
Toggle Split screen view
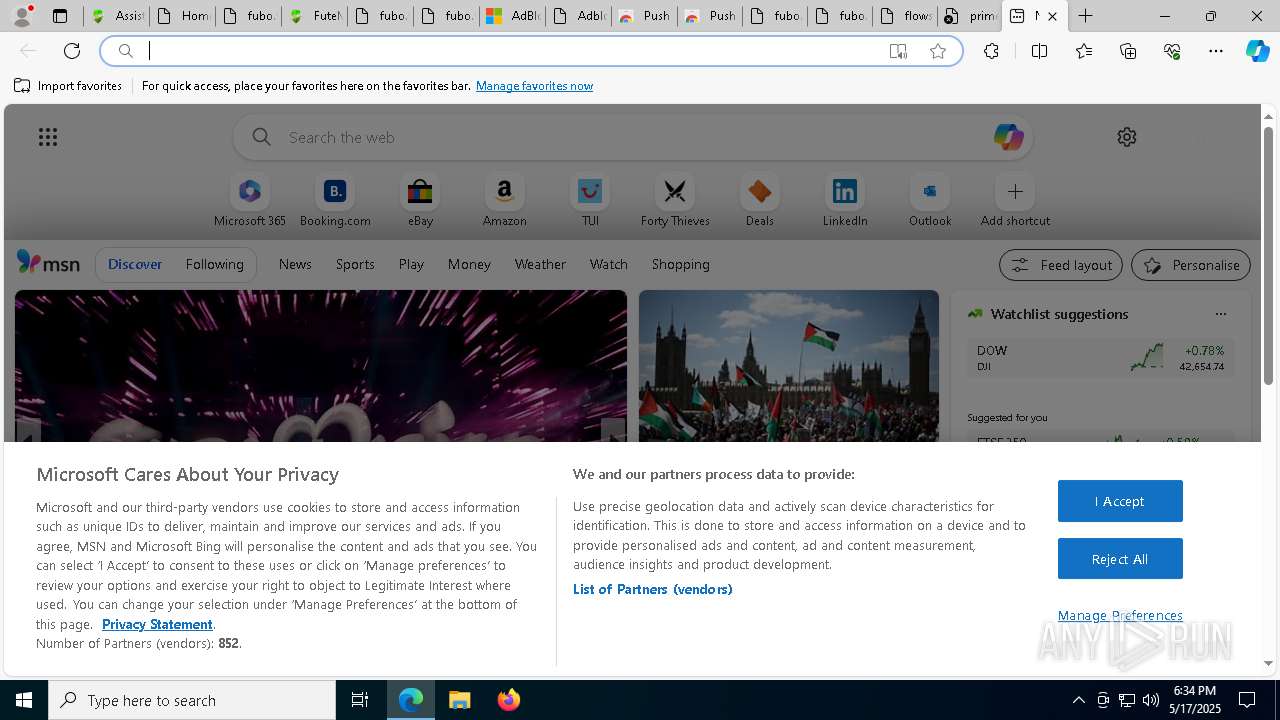point(1039,51)
